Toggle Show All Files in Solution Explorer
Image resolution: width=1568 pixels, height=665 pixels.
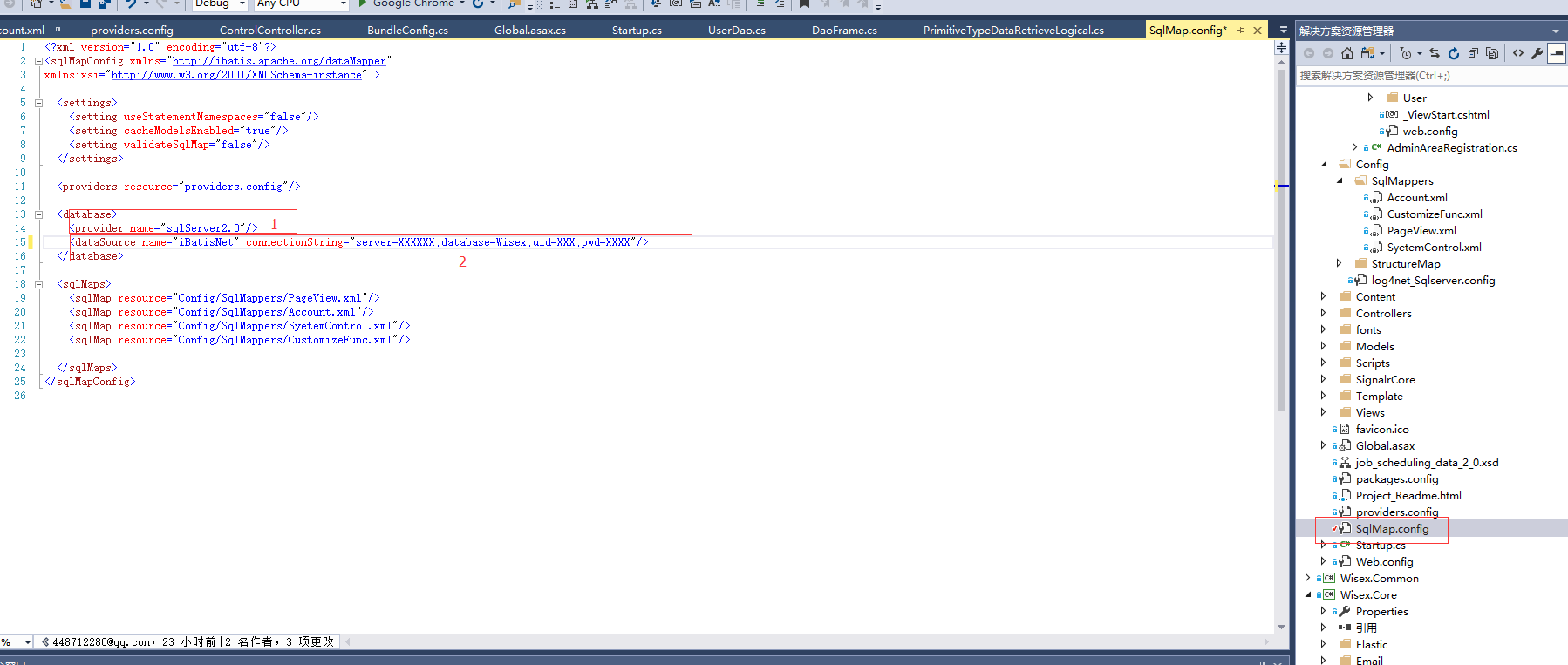[x=1492, y=53]
